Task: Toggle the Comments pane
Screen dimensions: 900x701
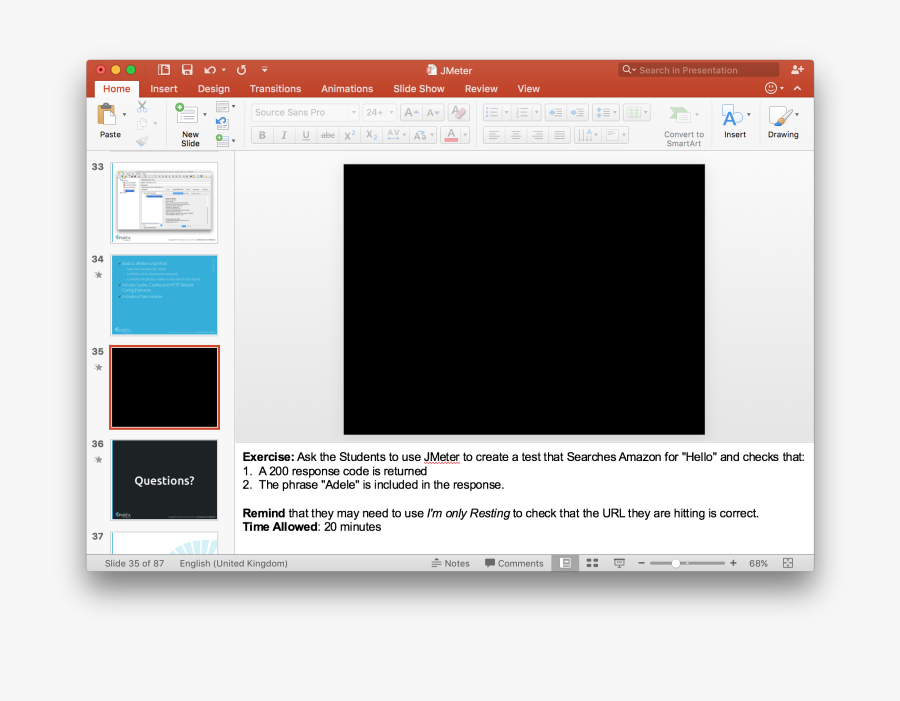Action: (x=513, y=562)
